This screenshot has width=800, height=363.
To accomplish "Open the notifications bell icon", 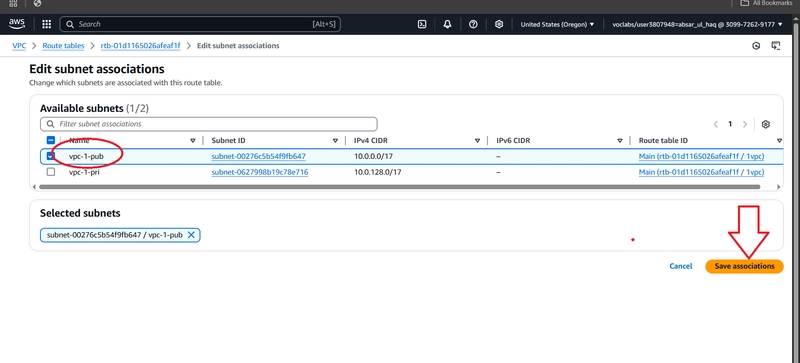I will [x=447, y=24].
